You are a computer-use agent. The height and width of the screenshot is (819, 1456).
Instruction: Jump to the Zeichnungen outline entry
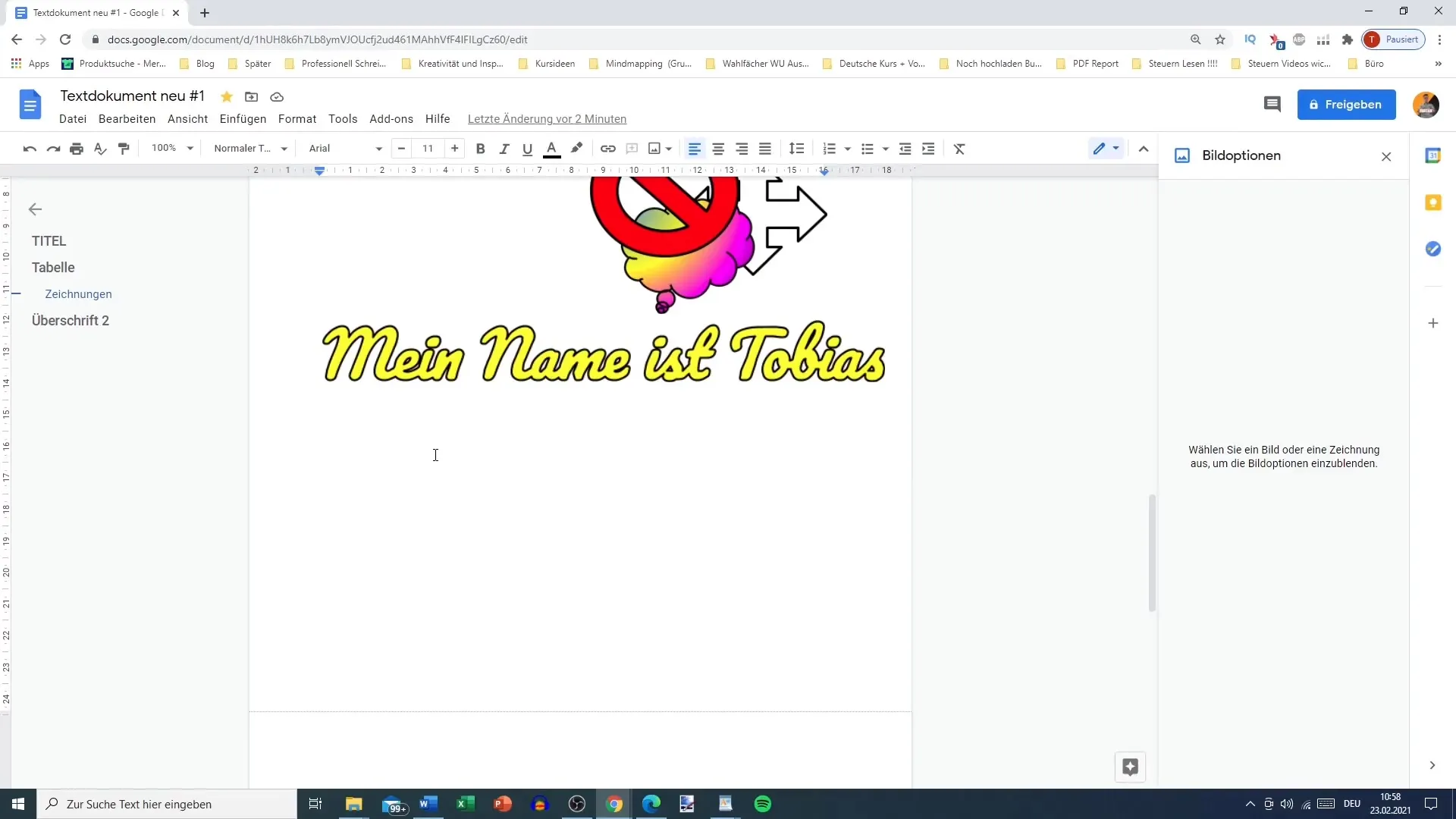coord(78,294)
